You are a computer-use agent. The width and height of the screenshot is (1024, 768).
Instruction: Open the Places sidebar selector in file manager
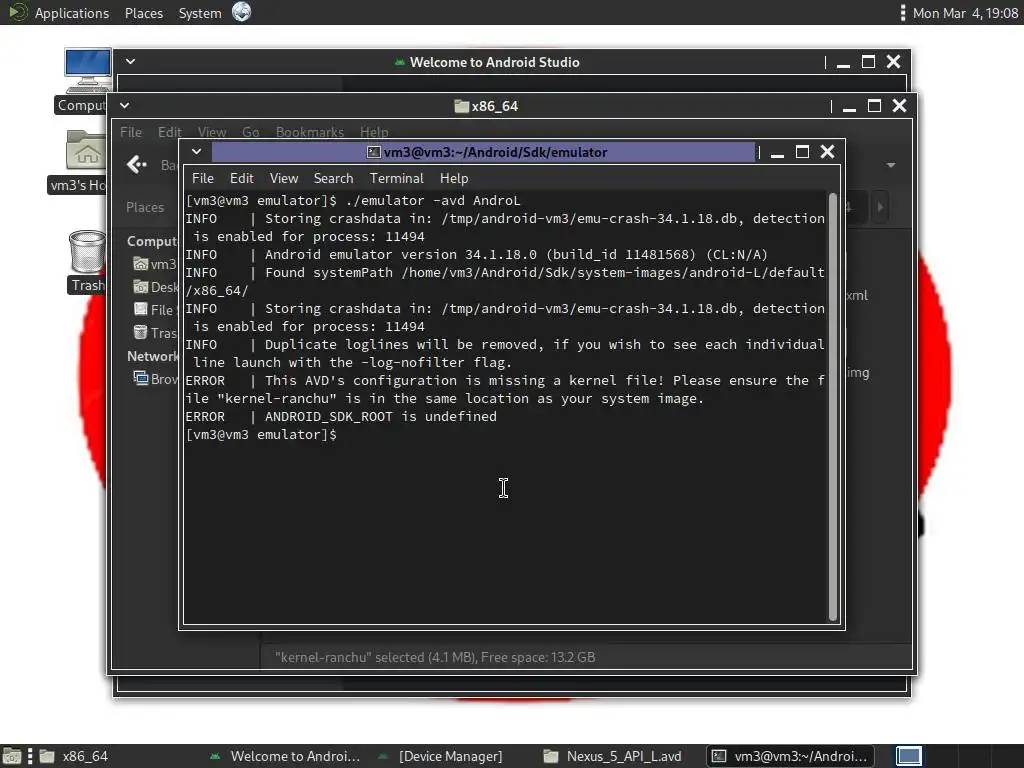point(145,207)
